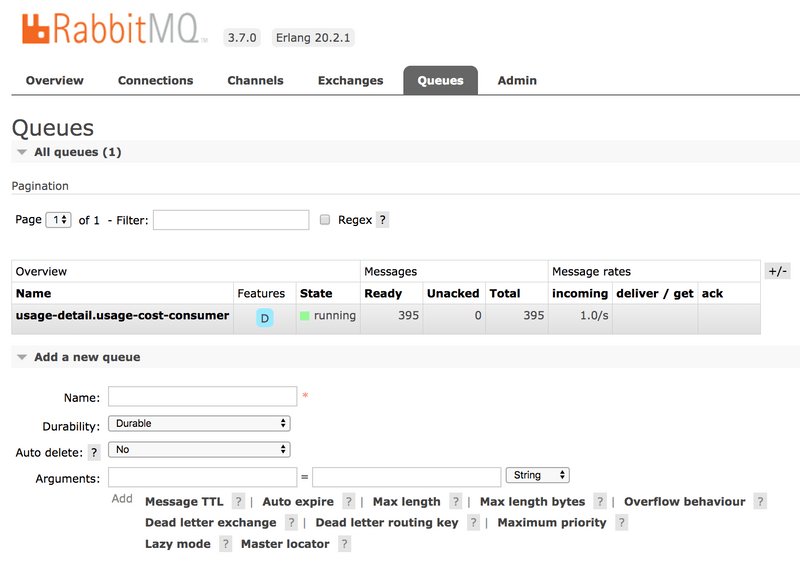Show help for Lazy mode
This screenshot has height=567, width=800.
tap(226, 544)
